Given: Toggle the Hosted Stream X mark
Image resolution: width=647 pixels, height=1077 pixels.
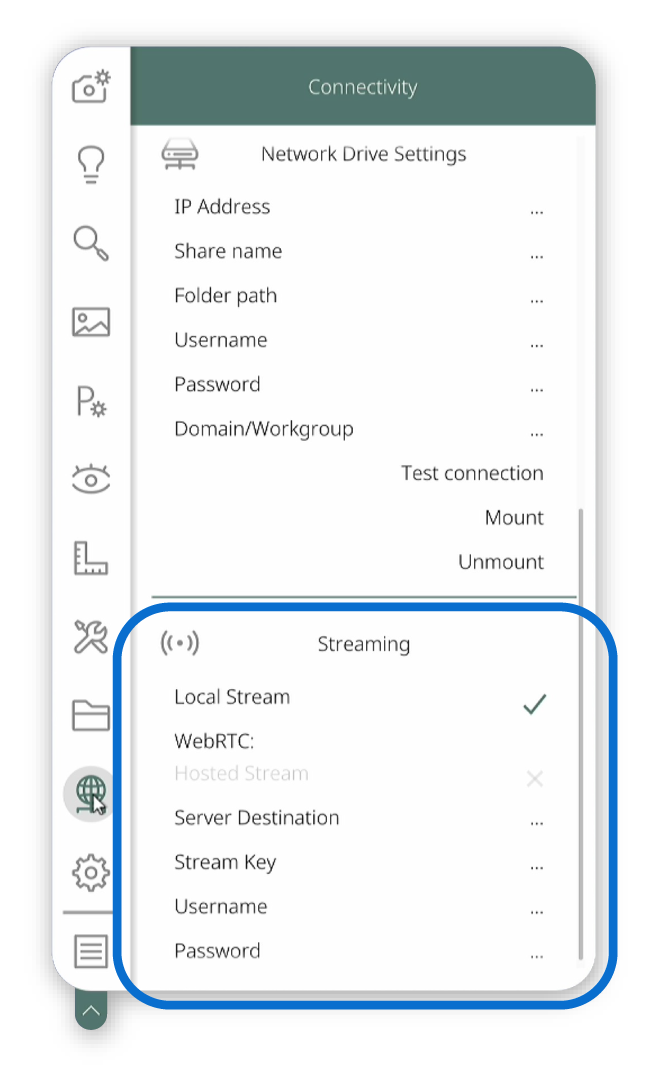Looking at the screenshot, I should [x=534, y=779].
